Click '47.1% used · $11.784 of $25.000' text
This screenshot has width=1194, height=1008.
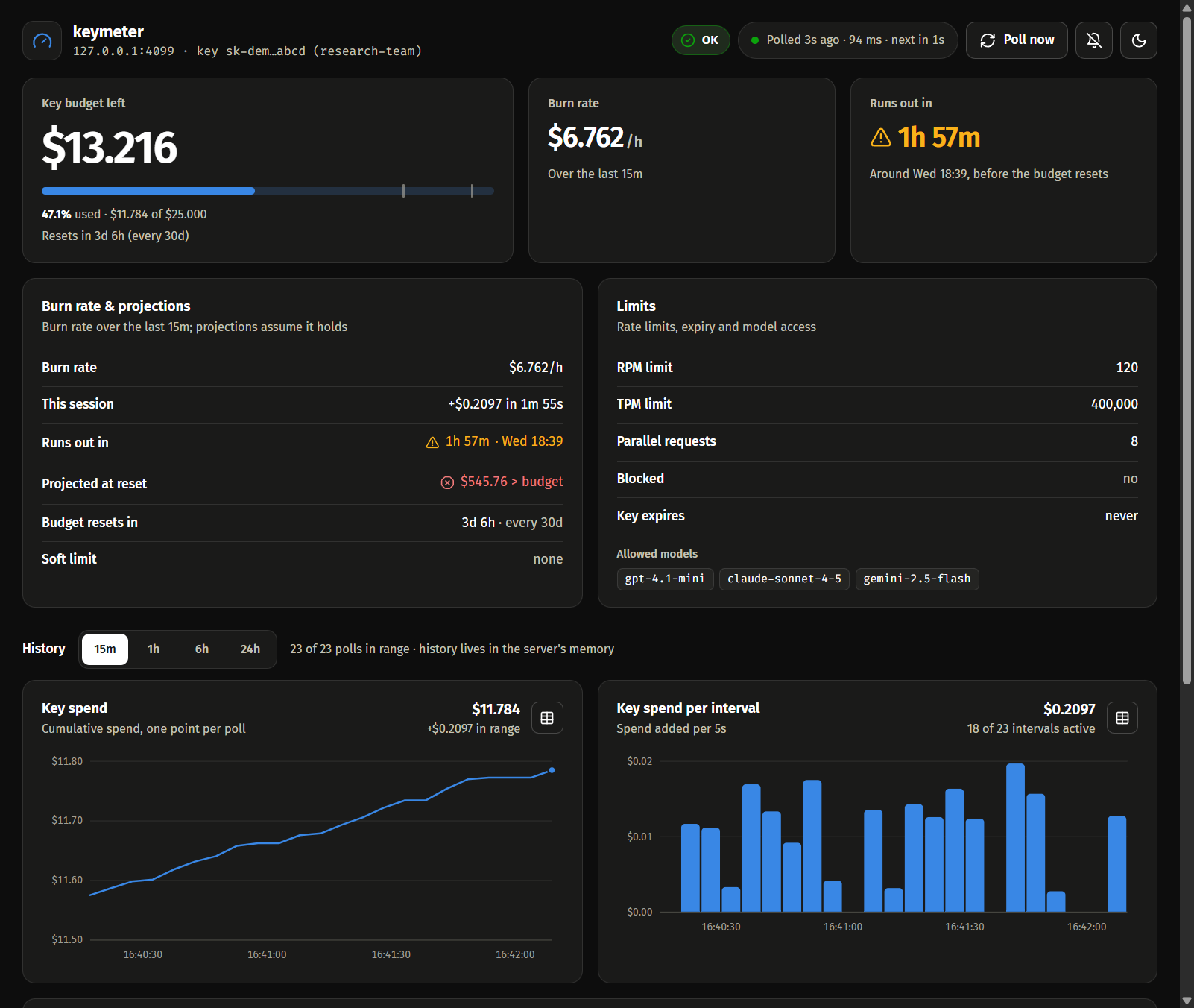click(124, 214)
